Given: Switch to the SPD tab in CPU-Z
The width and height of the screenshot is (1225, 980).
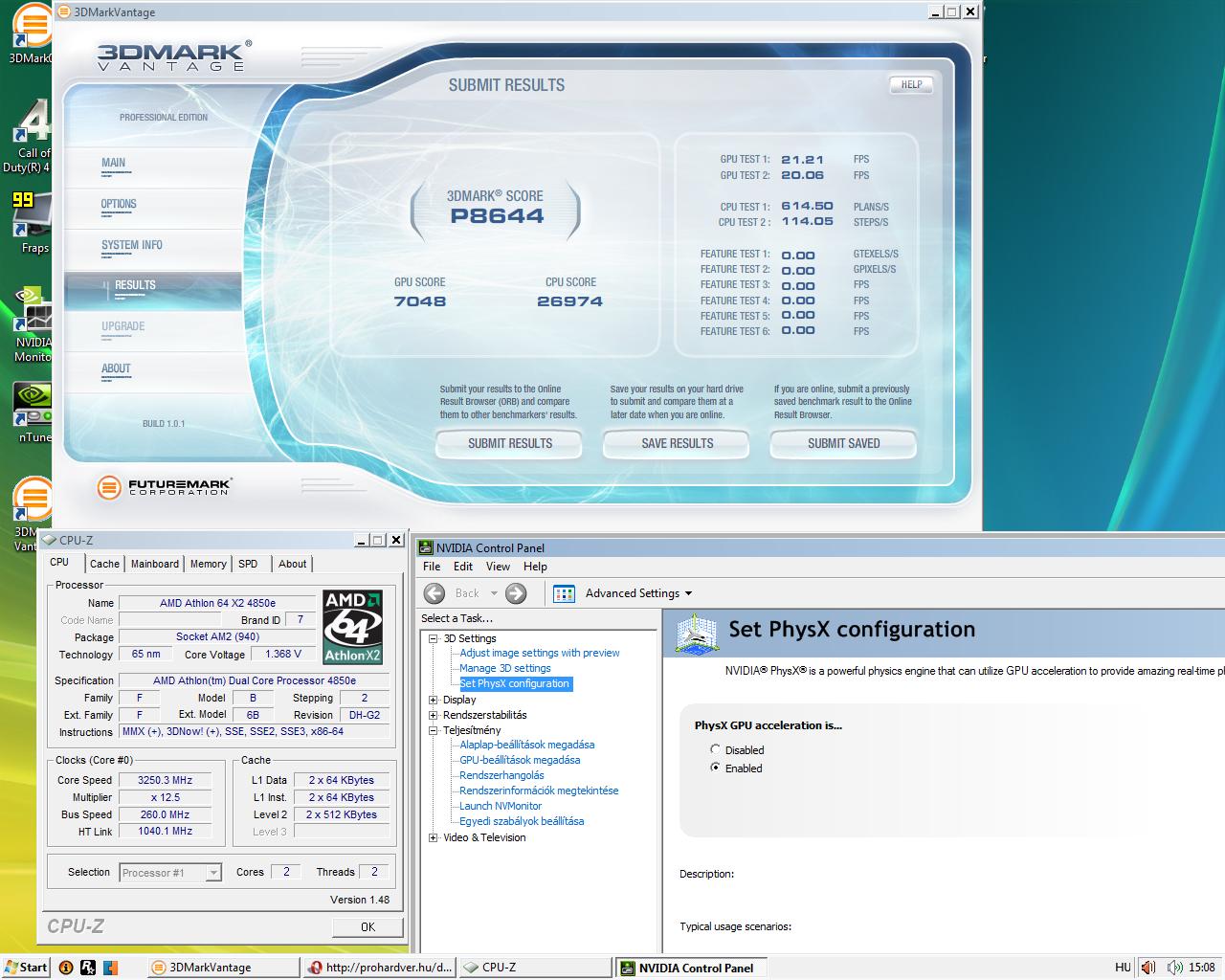Looking at the screenshot, I should [x=248, y=564].
